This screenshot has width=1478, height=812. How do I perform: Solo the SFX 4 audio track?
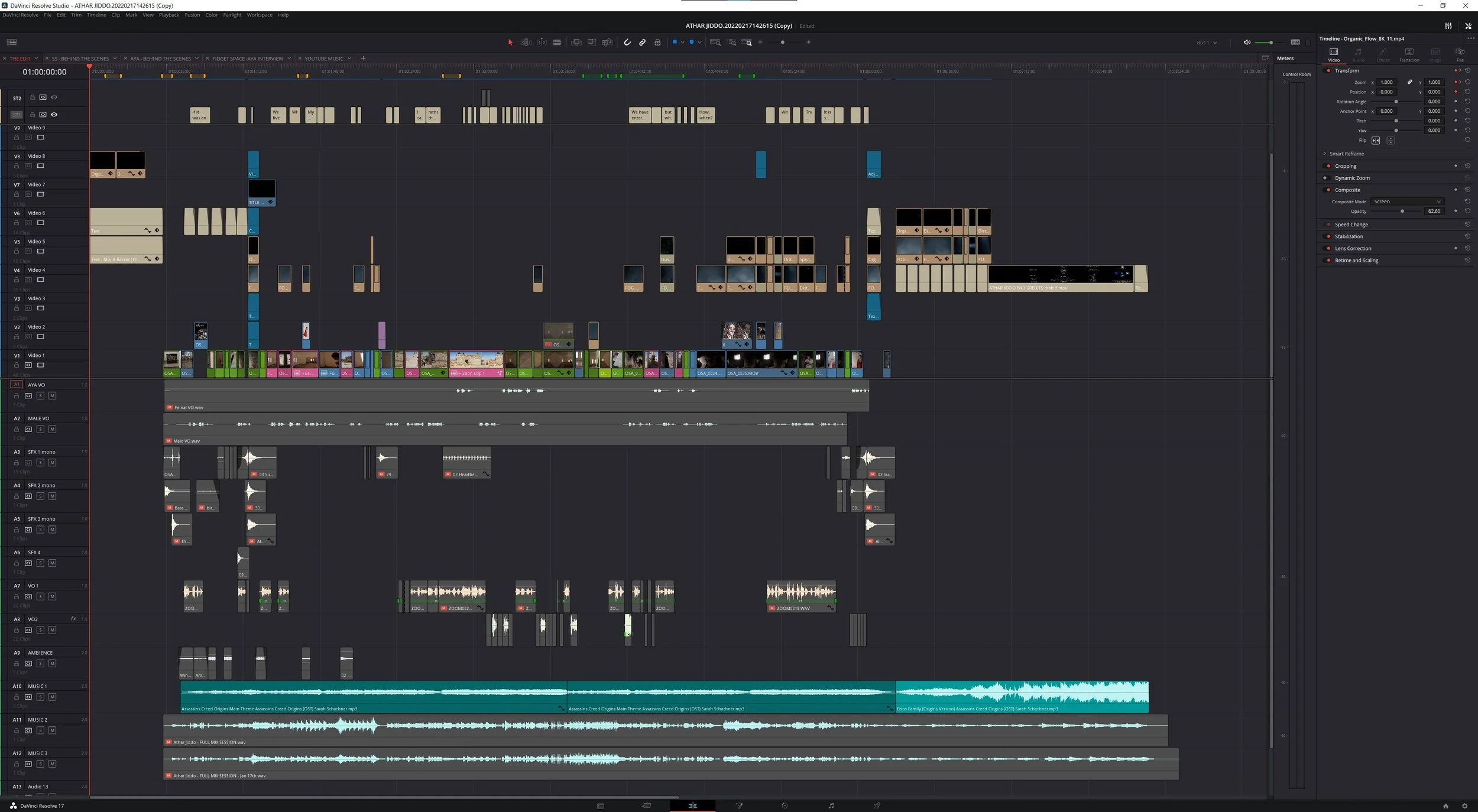click(40, 563)
